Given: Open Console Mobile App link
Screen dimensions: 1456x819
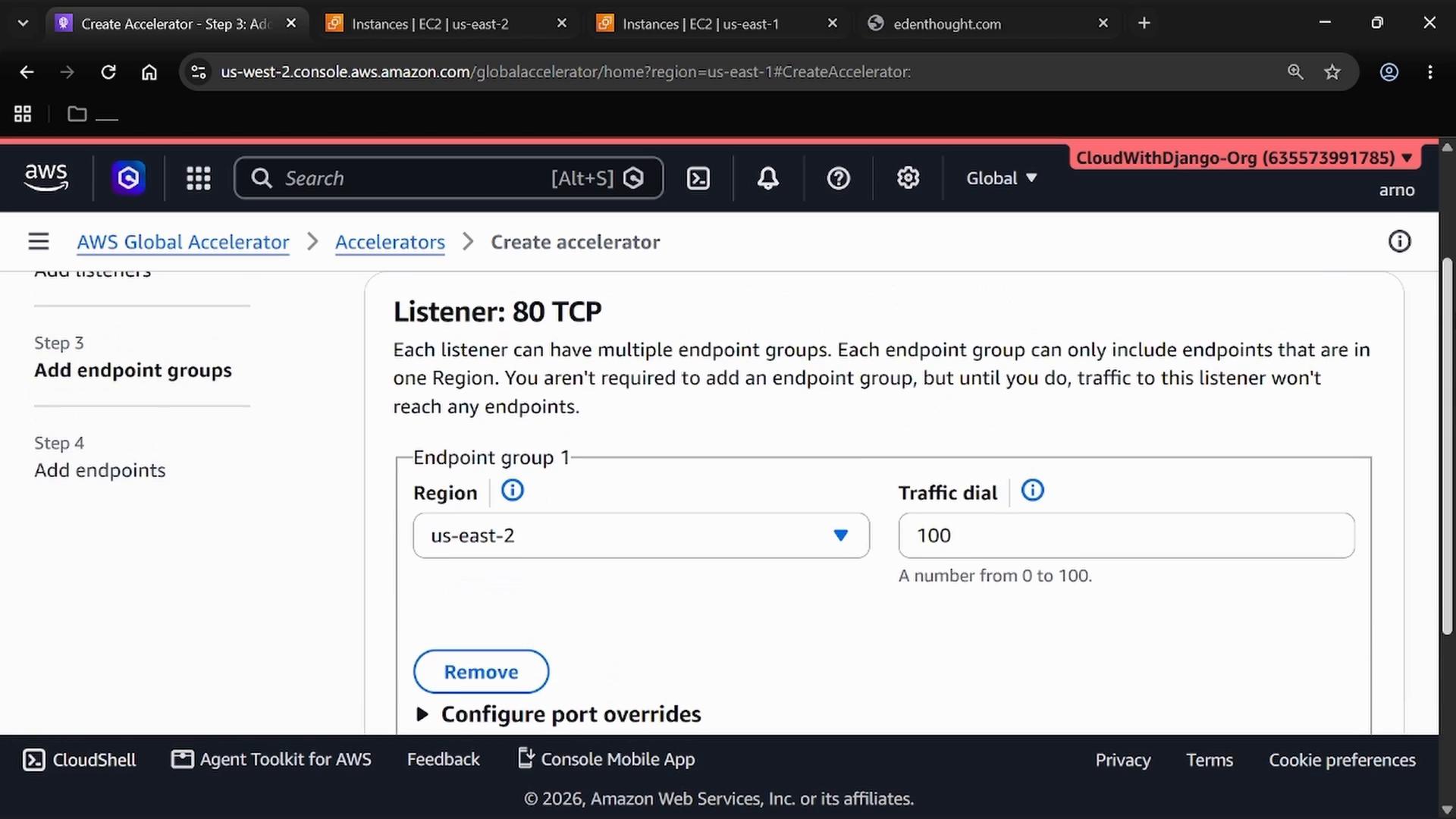Looking at the screenshot, I should [606, 760].
